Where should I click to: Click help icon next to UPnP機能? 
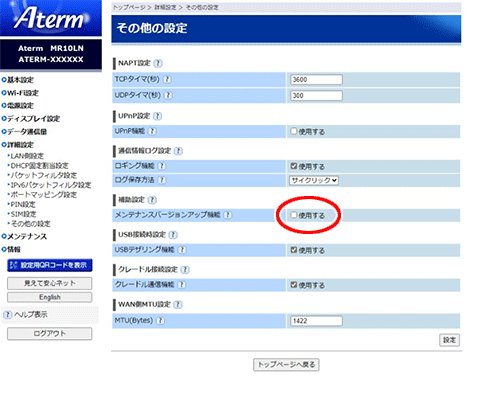152,131
